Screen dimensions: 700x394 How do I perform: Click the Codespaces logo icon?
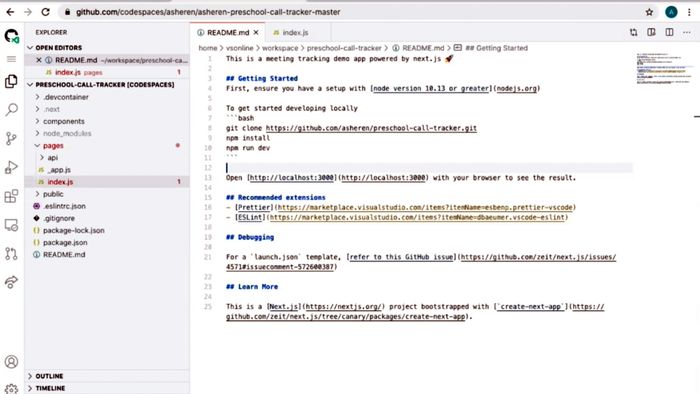[x=11, y=36]
